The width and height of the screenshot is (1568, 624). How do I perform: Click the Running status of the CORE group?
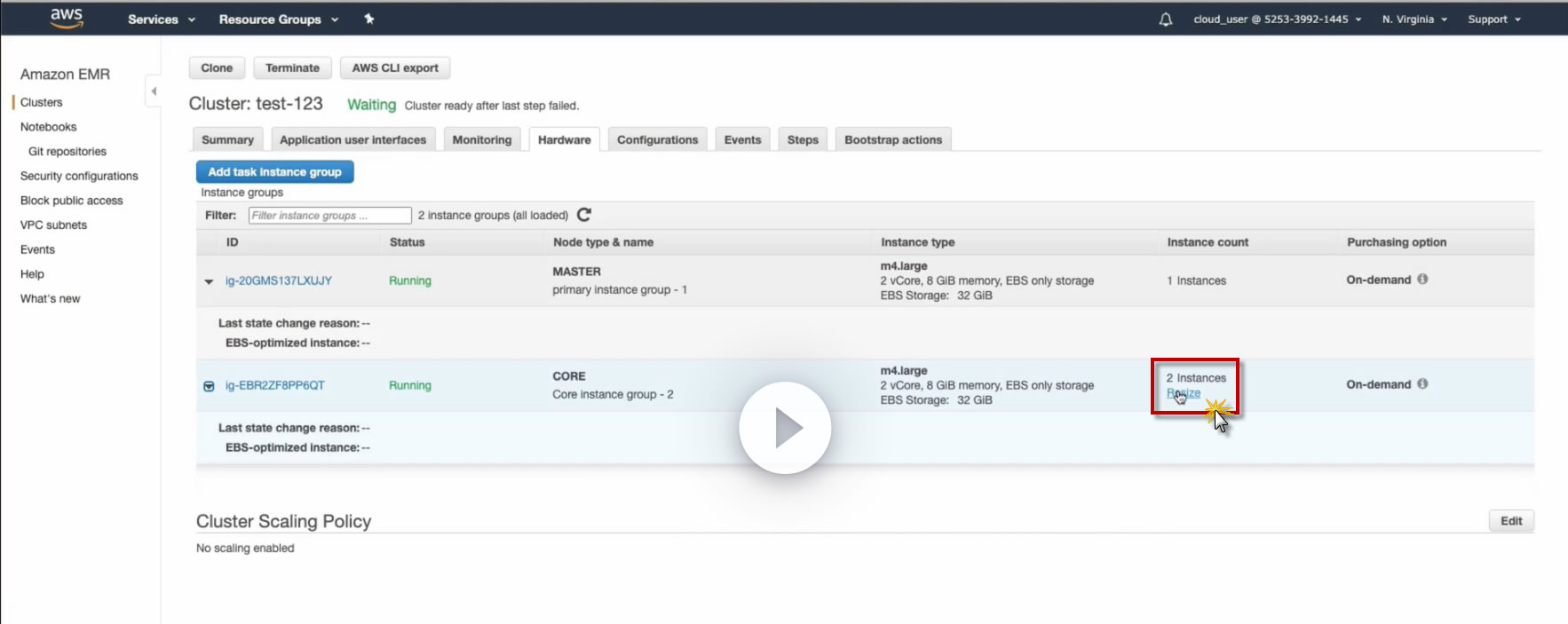410,385
